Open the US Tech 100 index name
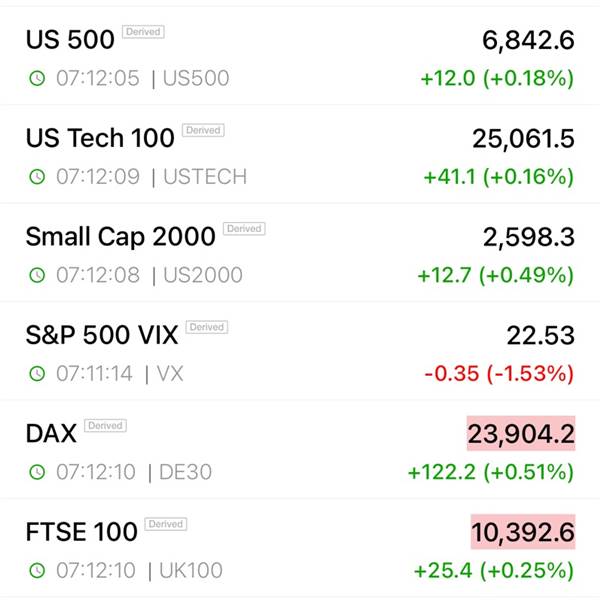Image resolution: width=600 pixels, height=600 pixels. point(100,138)
